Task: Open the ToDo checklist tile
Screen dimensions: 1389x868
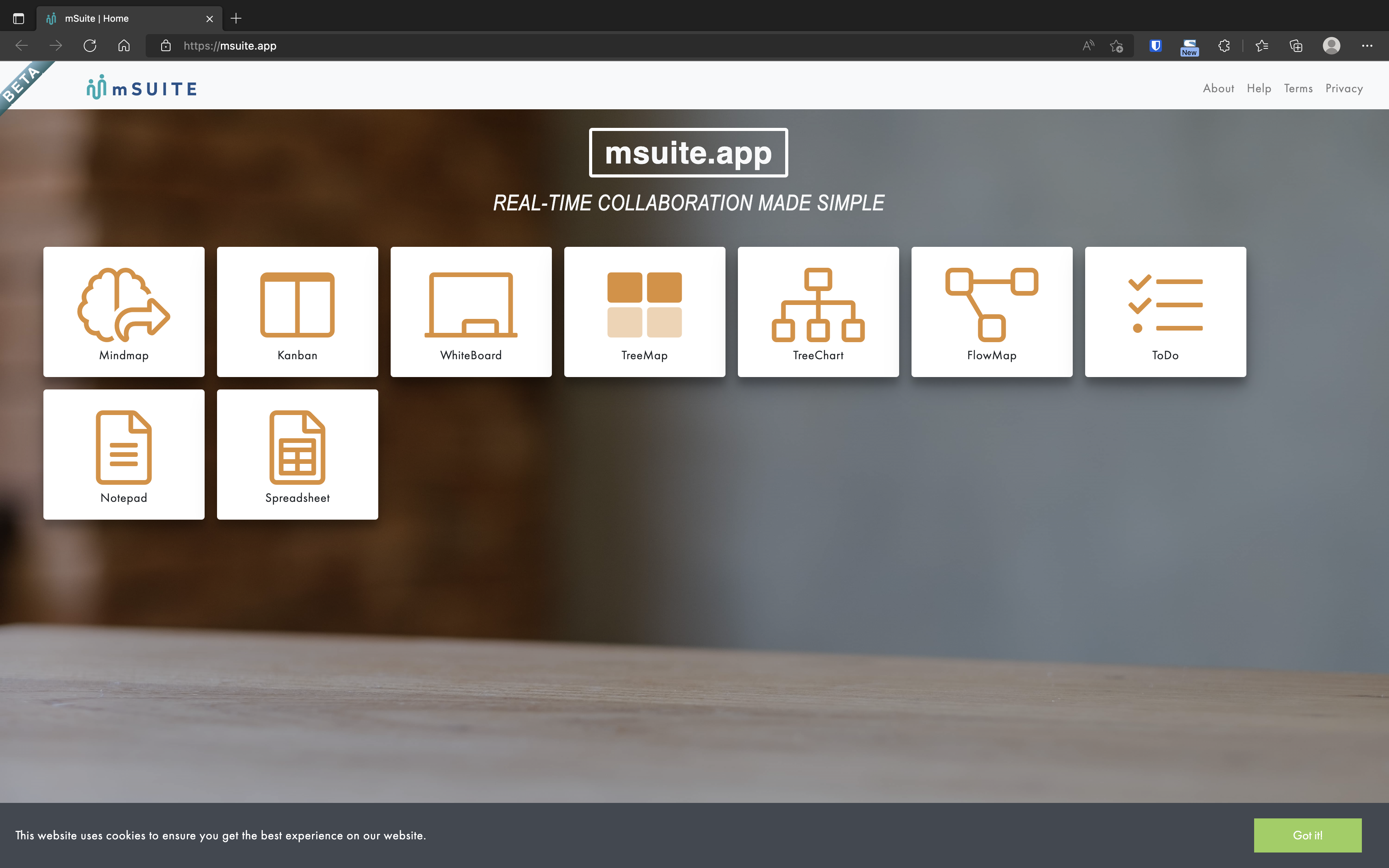Action: (x=1165, y=311)
